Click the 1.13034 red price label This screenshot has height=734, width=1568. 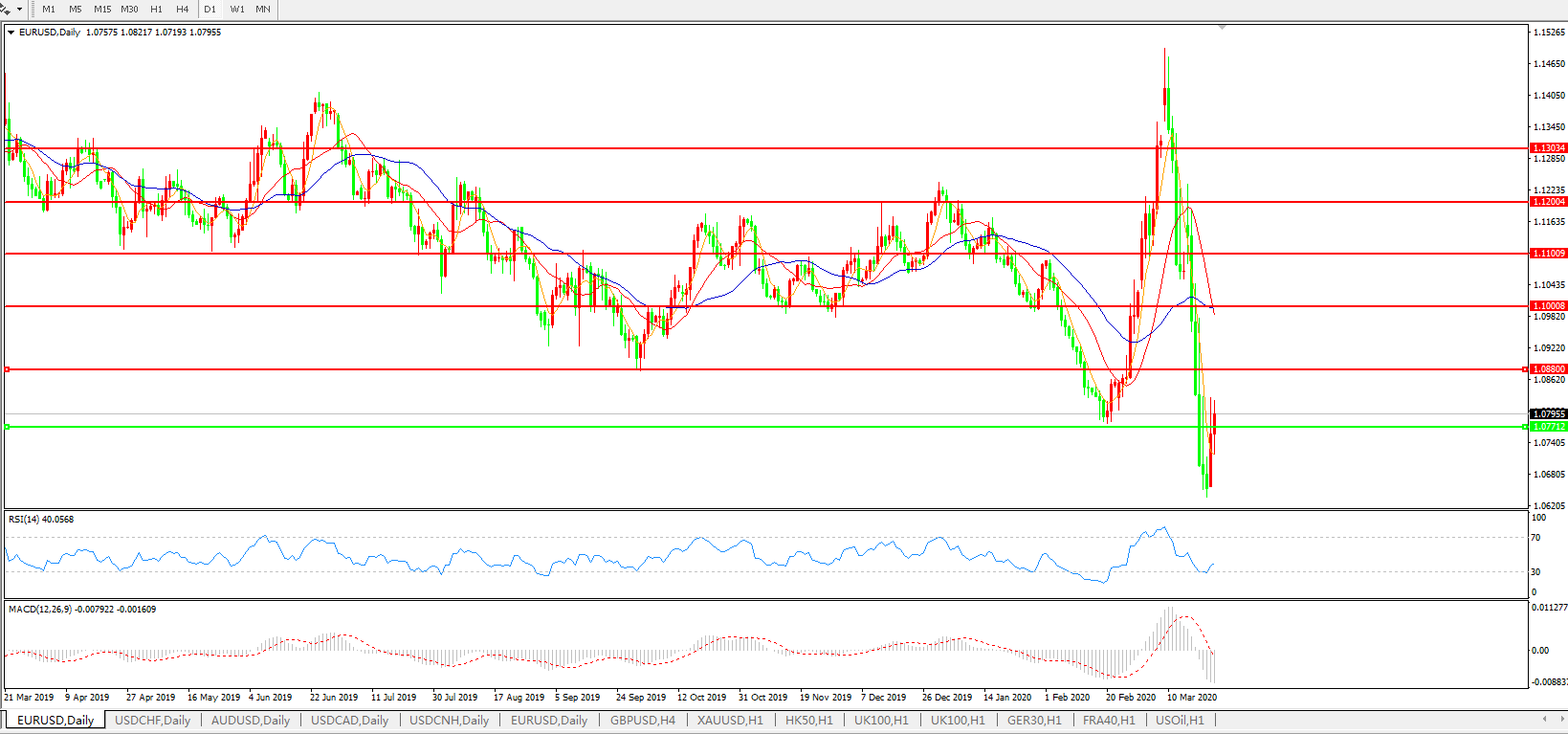point(1549,148)
